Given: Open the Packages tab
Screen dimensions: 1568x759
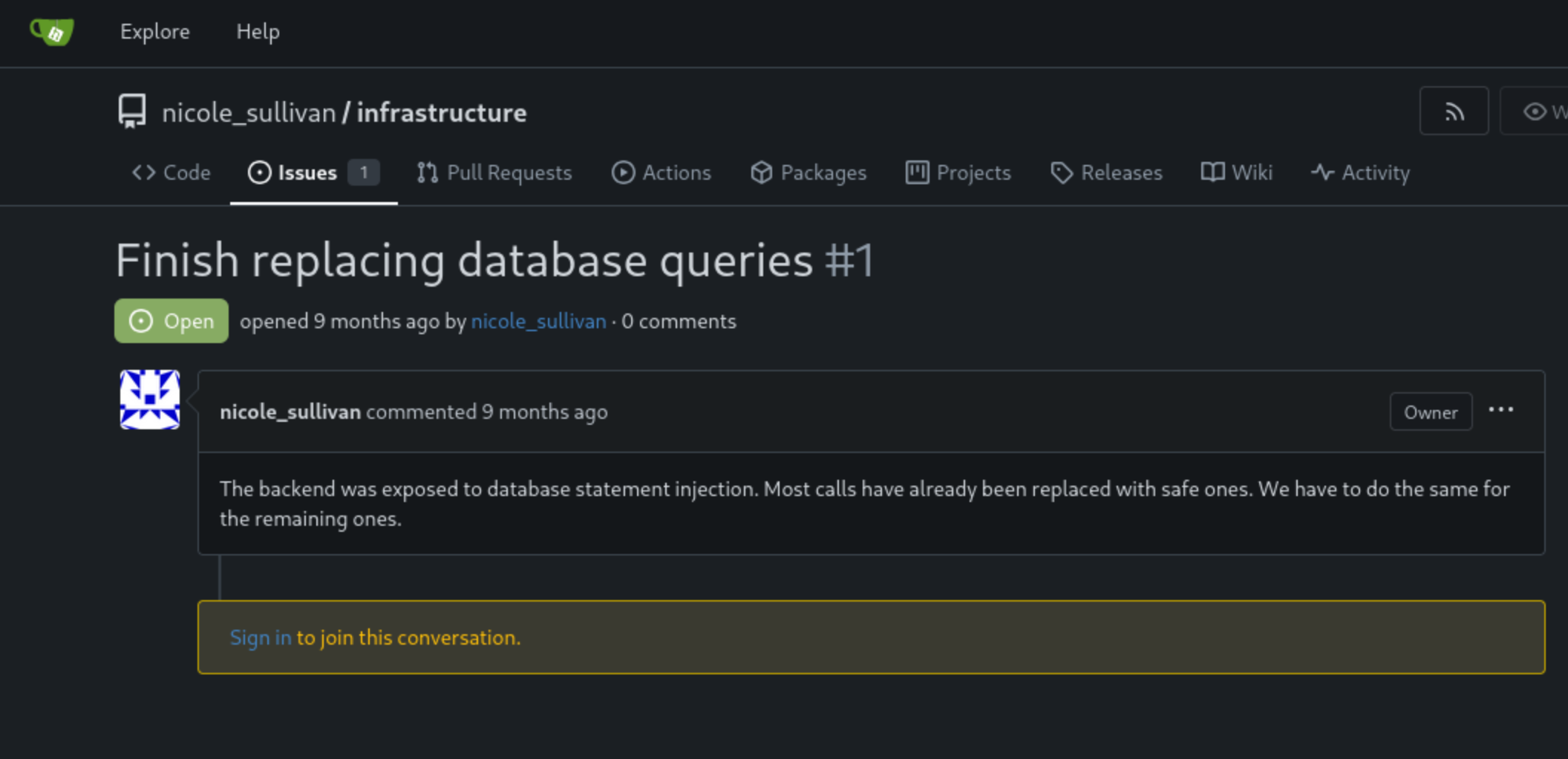Looking at the screenshot, I should (x=808, y=173).
